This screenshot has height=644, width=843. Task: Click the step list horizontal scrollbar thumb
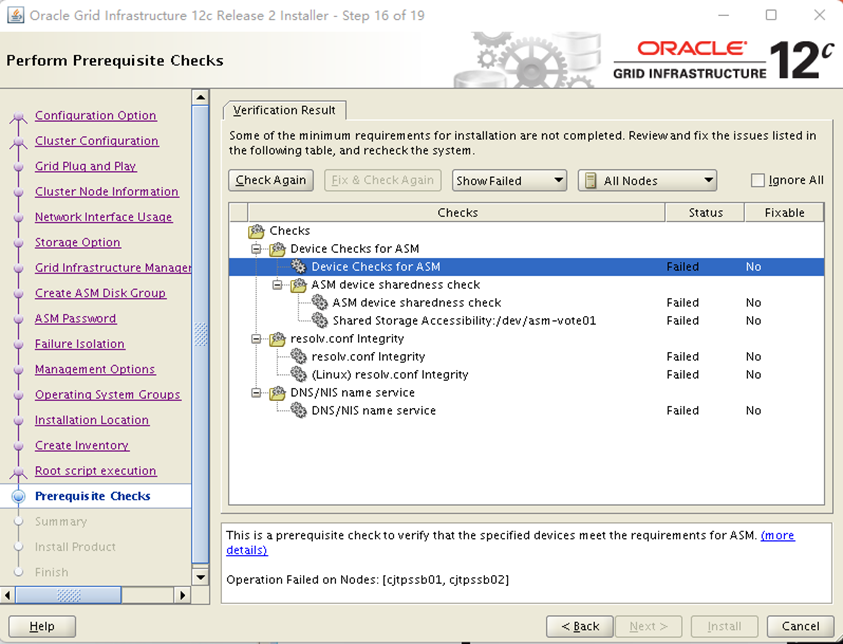pos(69,595)
